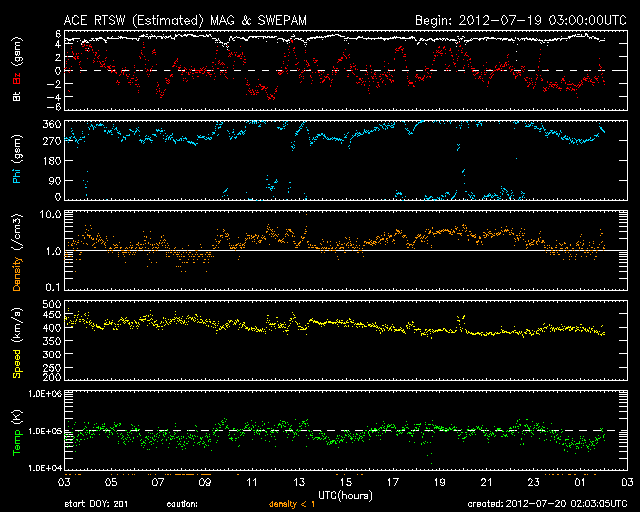Click the Begin date timestamp text
The width and height of the screenshot is (640, 512).
[518, 20]
